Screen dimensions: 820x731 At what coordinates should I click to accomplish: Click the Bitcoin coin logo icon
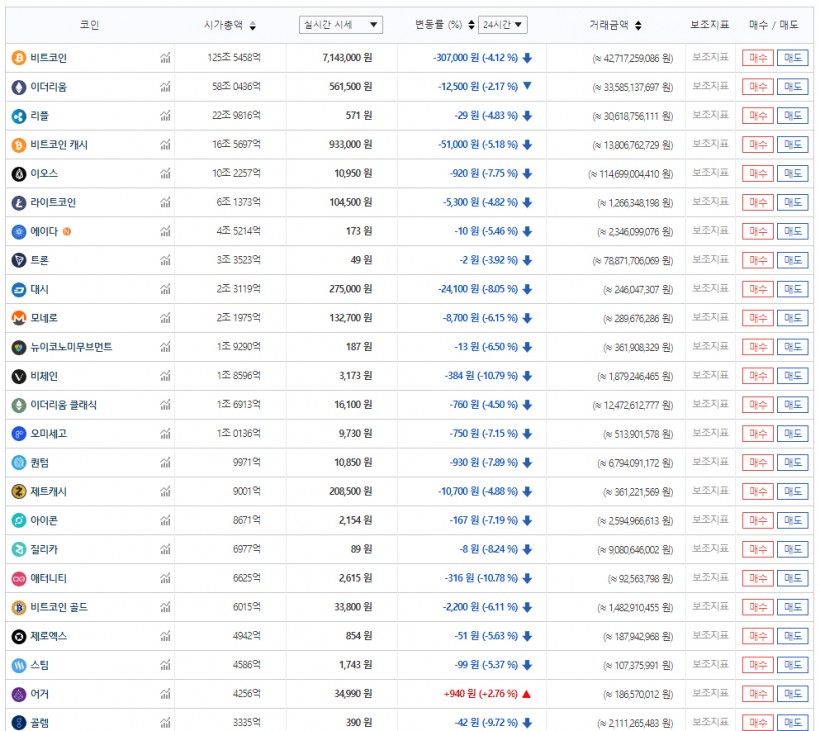[x=19, y=58]
